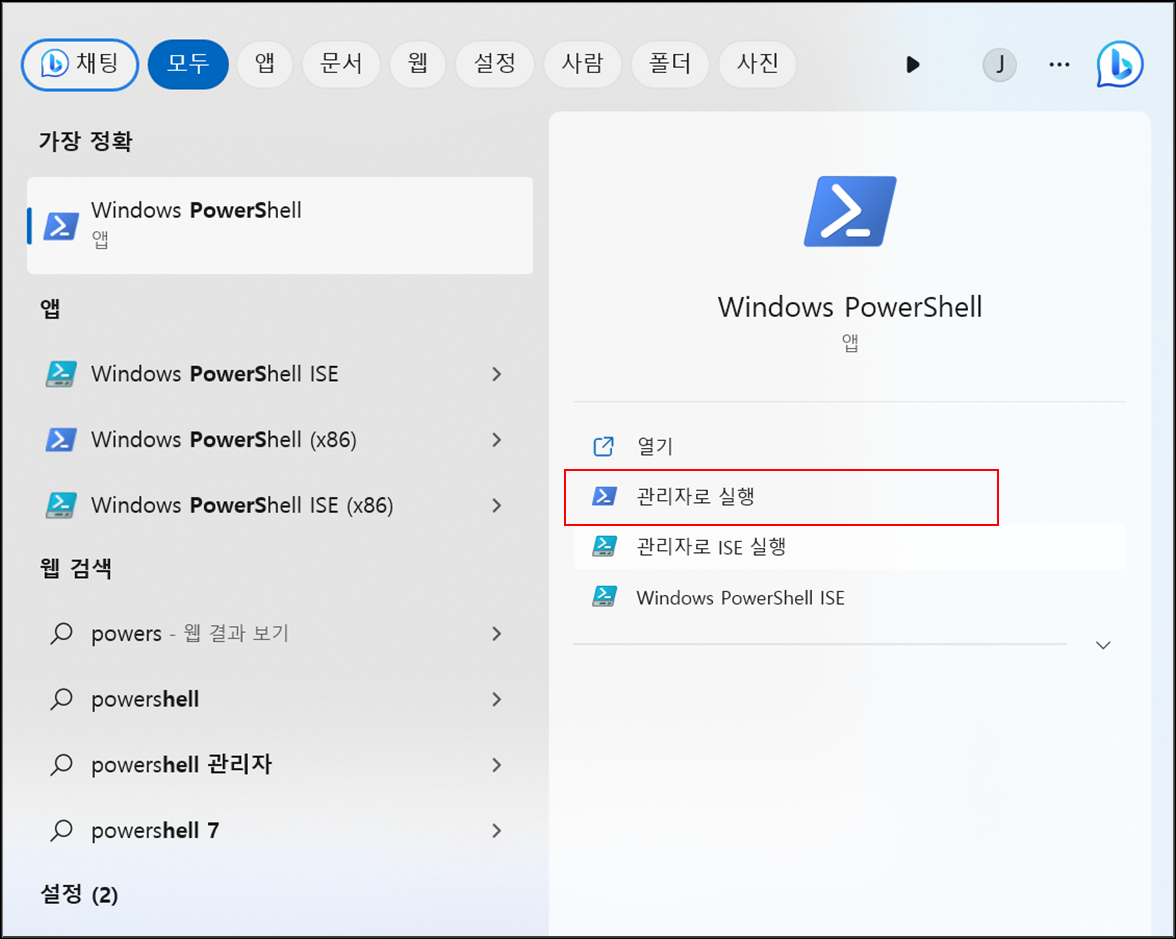Click the search icon beside 'powers'
The image size is (1176, 939).
(x=61, y=634)
